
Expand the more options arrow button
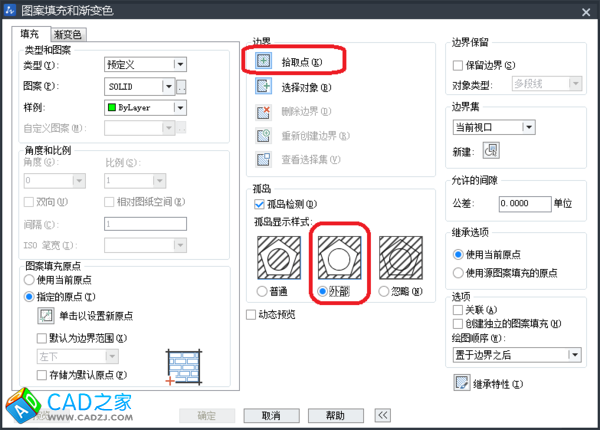pyautogui.click(x=382, y=415)
